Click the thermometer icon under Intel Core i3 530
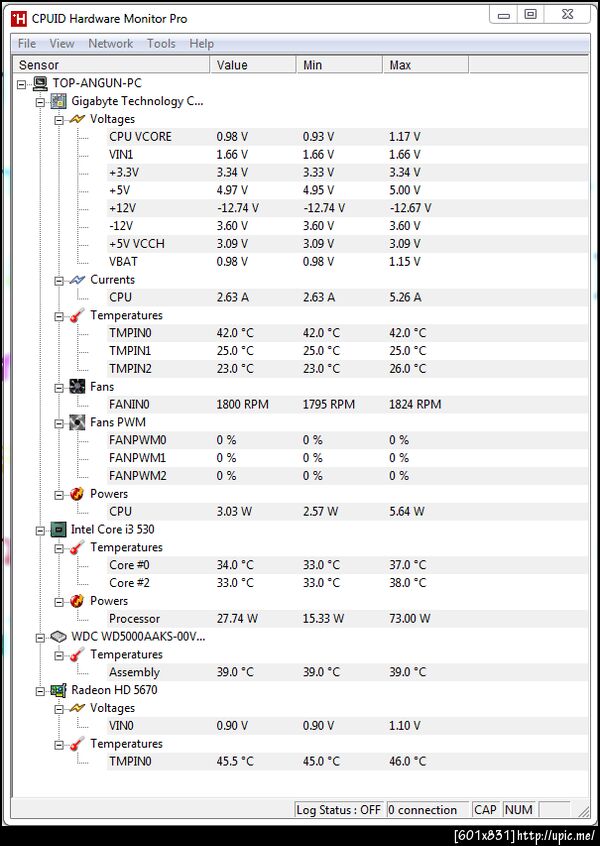Image resolution: width=600 pixels, height=846 pixels. pos(77,547)
